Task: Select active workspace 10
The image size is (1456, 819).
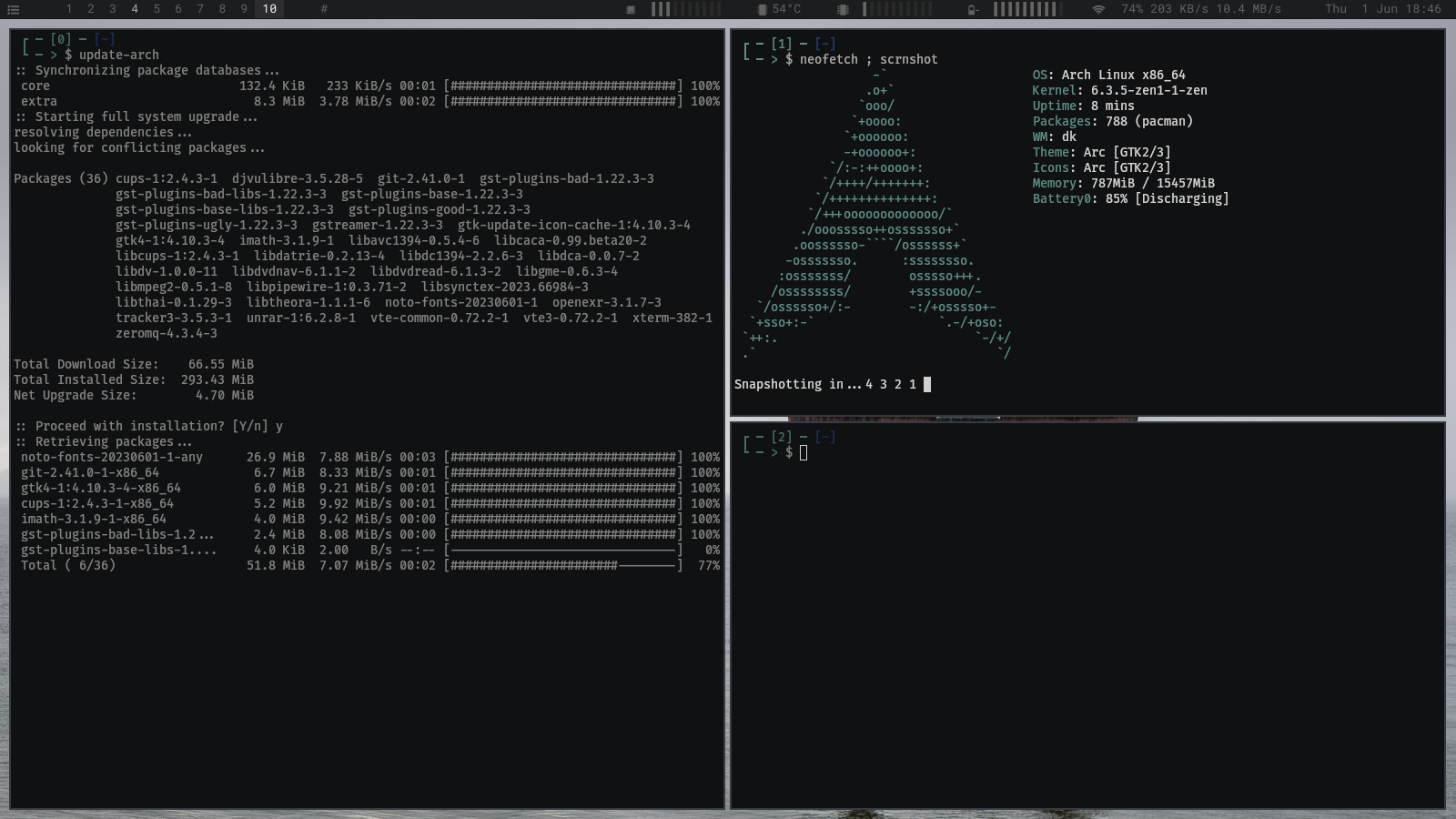Action: 269,9
